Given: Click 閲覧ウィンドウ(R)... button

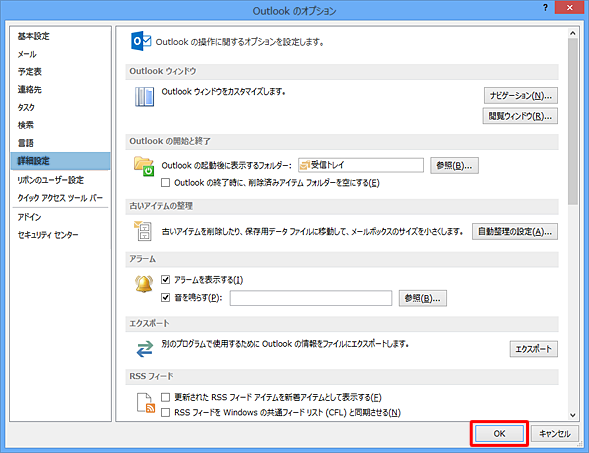Looking at the screenshot, I should (x=520, y=116).
